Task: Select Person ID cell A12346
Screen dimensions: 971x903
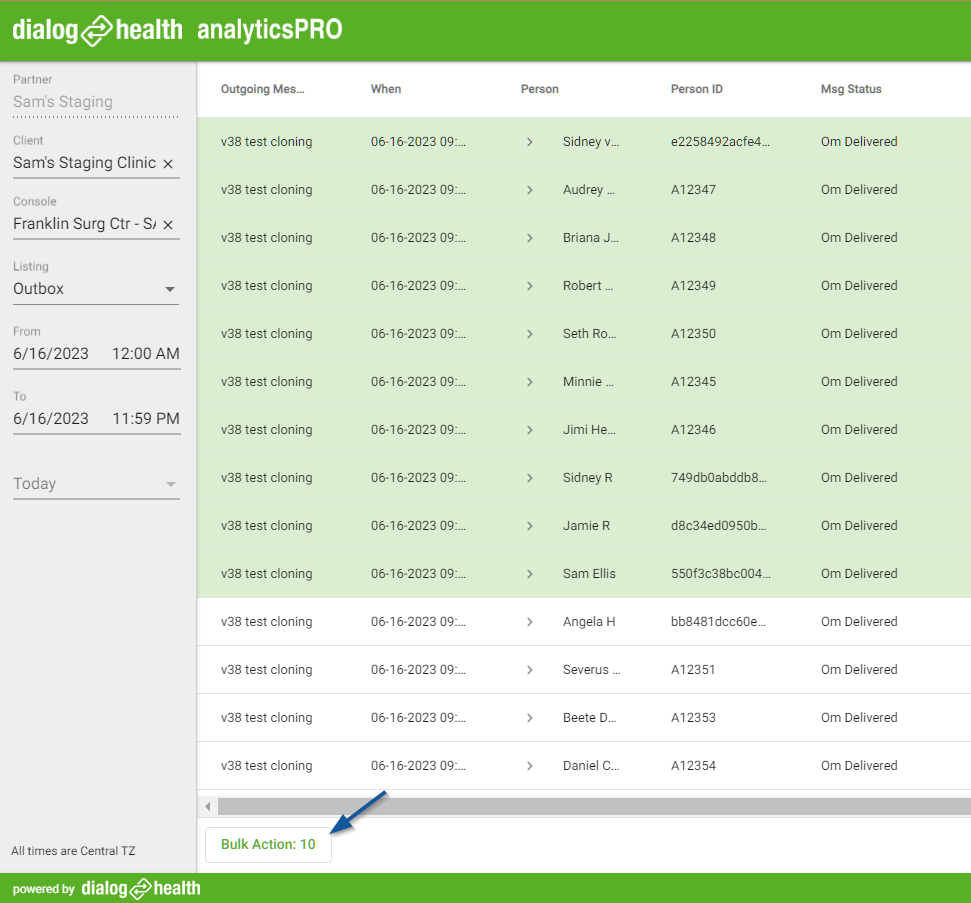Action: [x=693, y=430]
